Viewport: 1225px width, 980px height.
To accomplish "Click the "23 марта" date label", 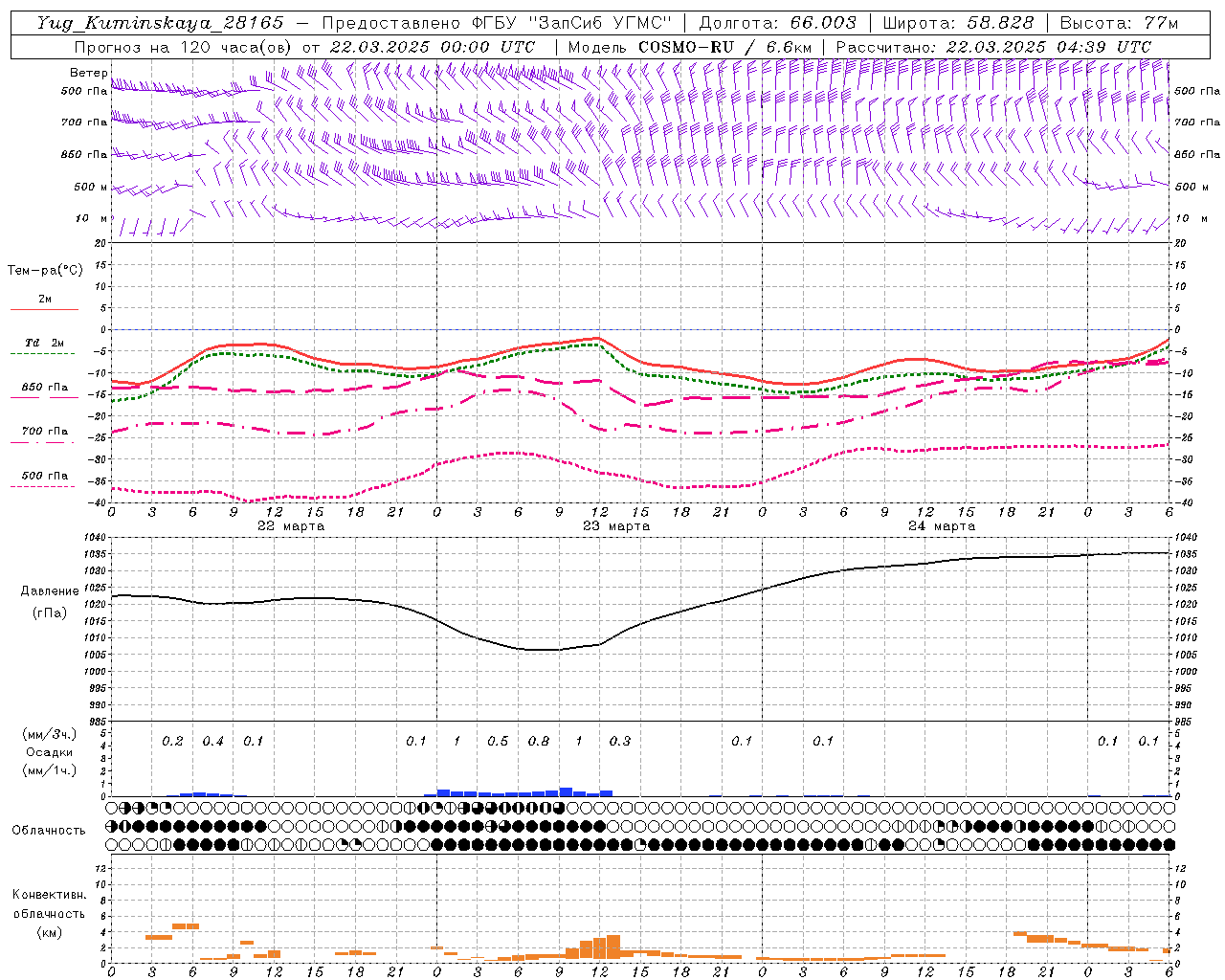I will point(616,526).
